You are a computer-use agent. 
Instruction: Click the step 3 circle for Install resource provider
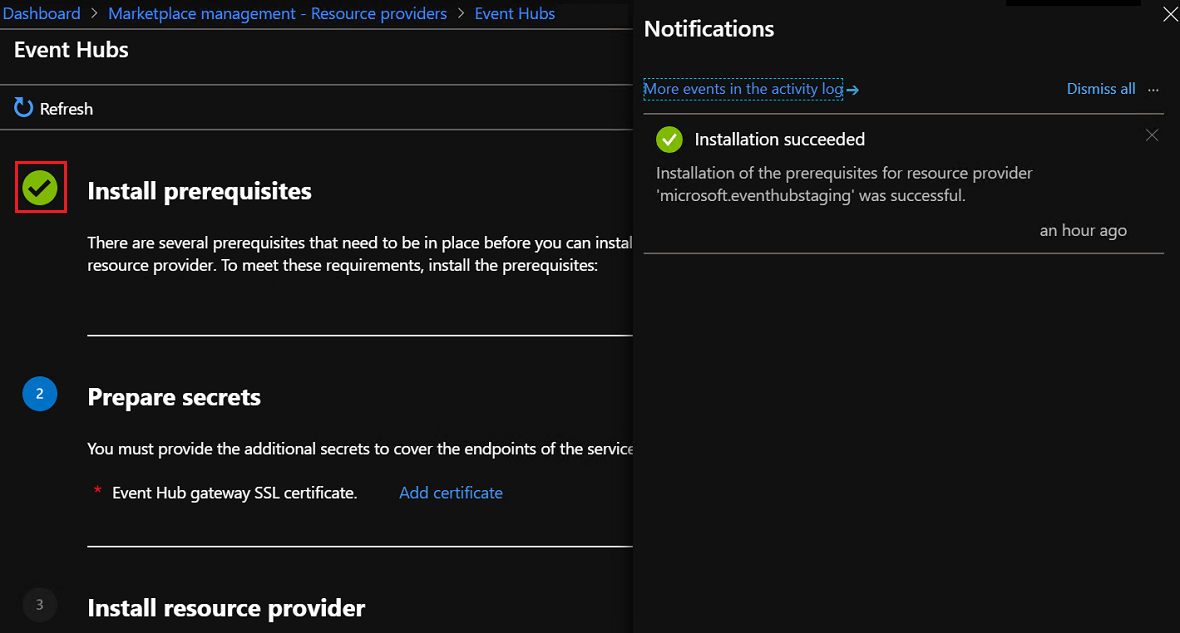pos(40,605)
